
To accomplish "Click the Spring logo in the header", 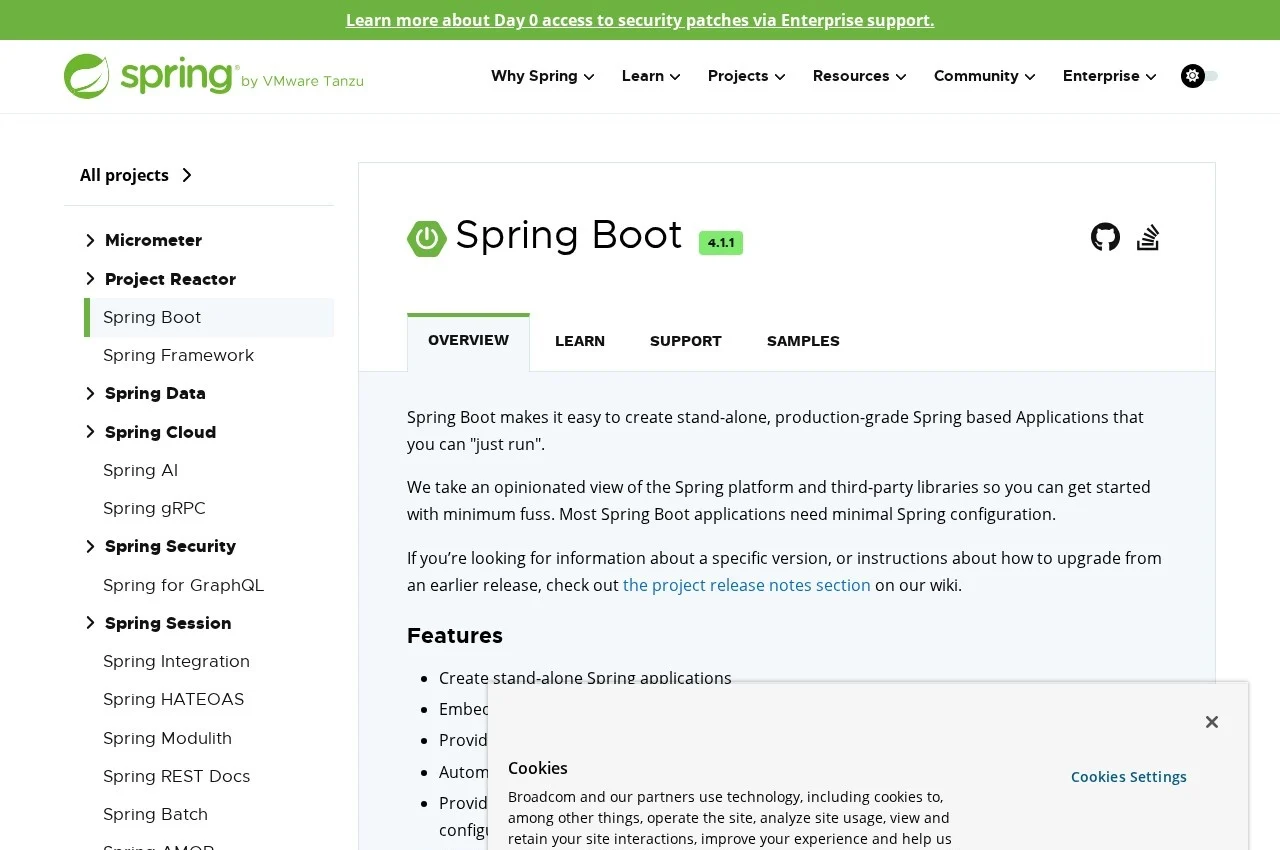I will (214, 76).
